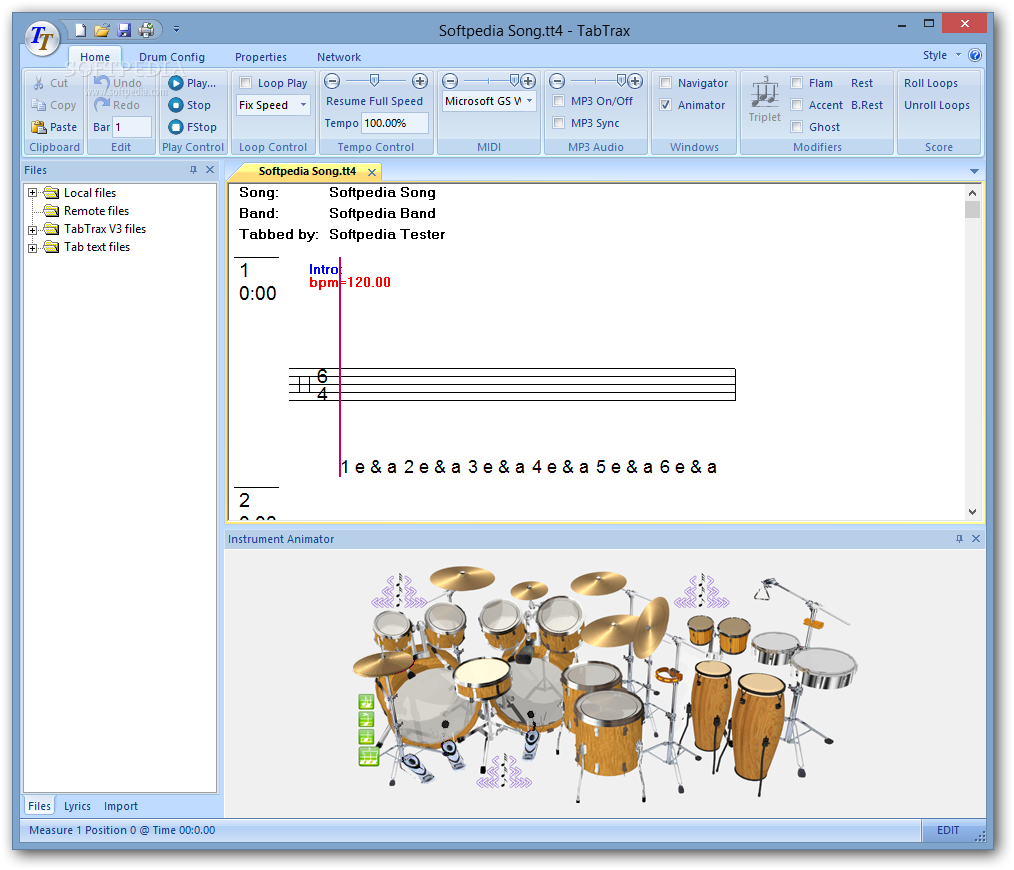The width and height of the screenshot is (1014, 870).
Task: Increase tempo with the plus icon
Action: point(420,81)
